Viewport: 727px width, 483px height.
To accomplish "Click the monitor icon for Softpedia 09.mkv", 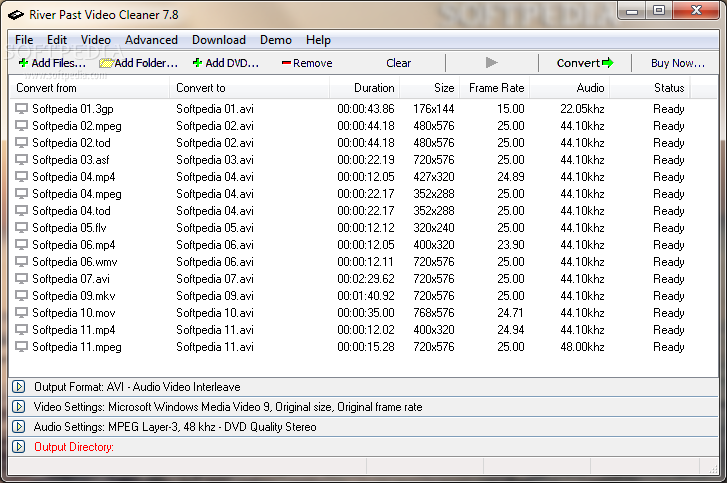I will point(21,296).
